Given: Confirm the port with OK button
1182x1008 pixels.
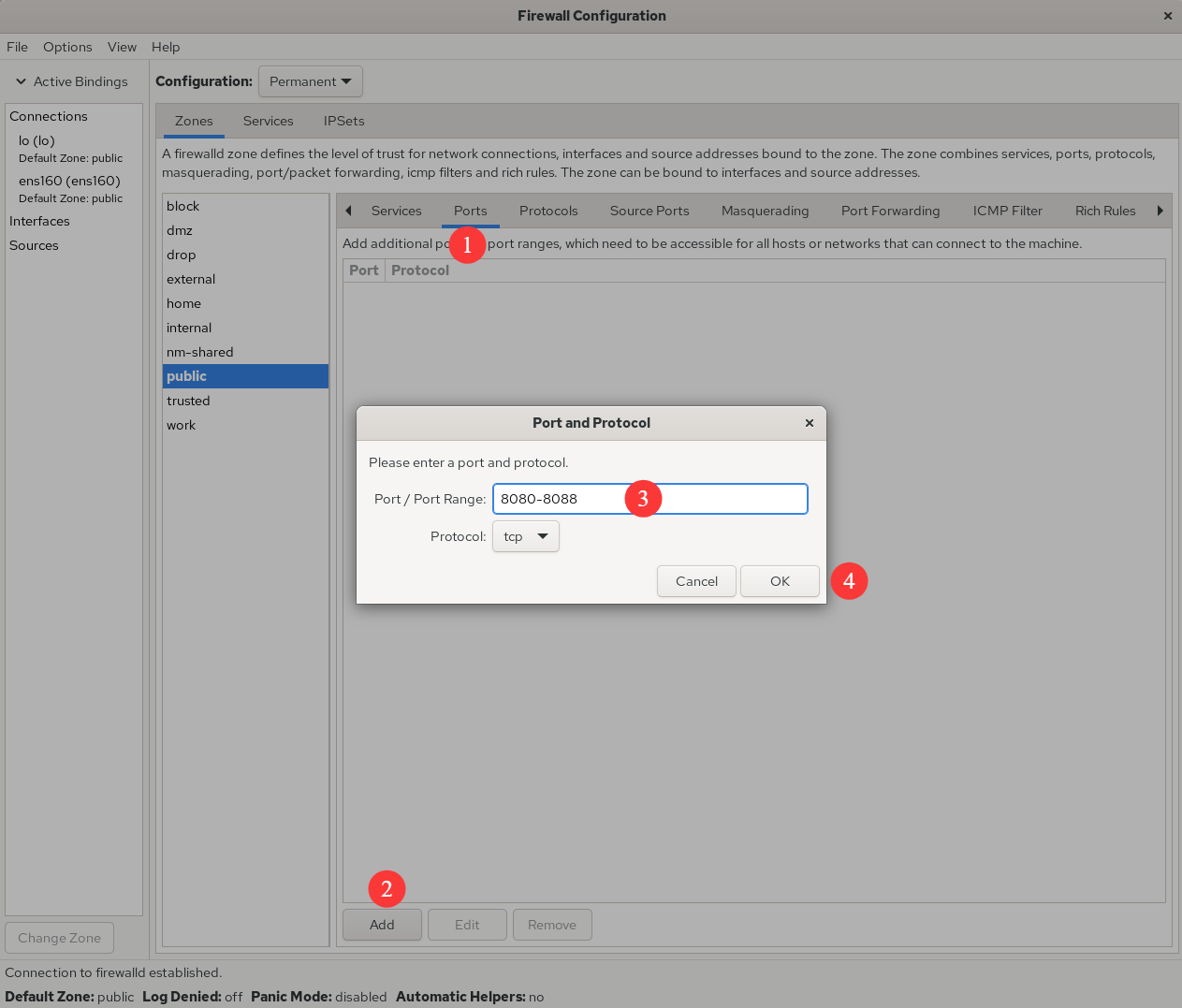Looking at the screenshot, I should pos(780,581).
